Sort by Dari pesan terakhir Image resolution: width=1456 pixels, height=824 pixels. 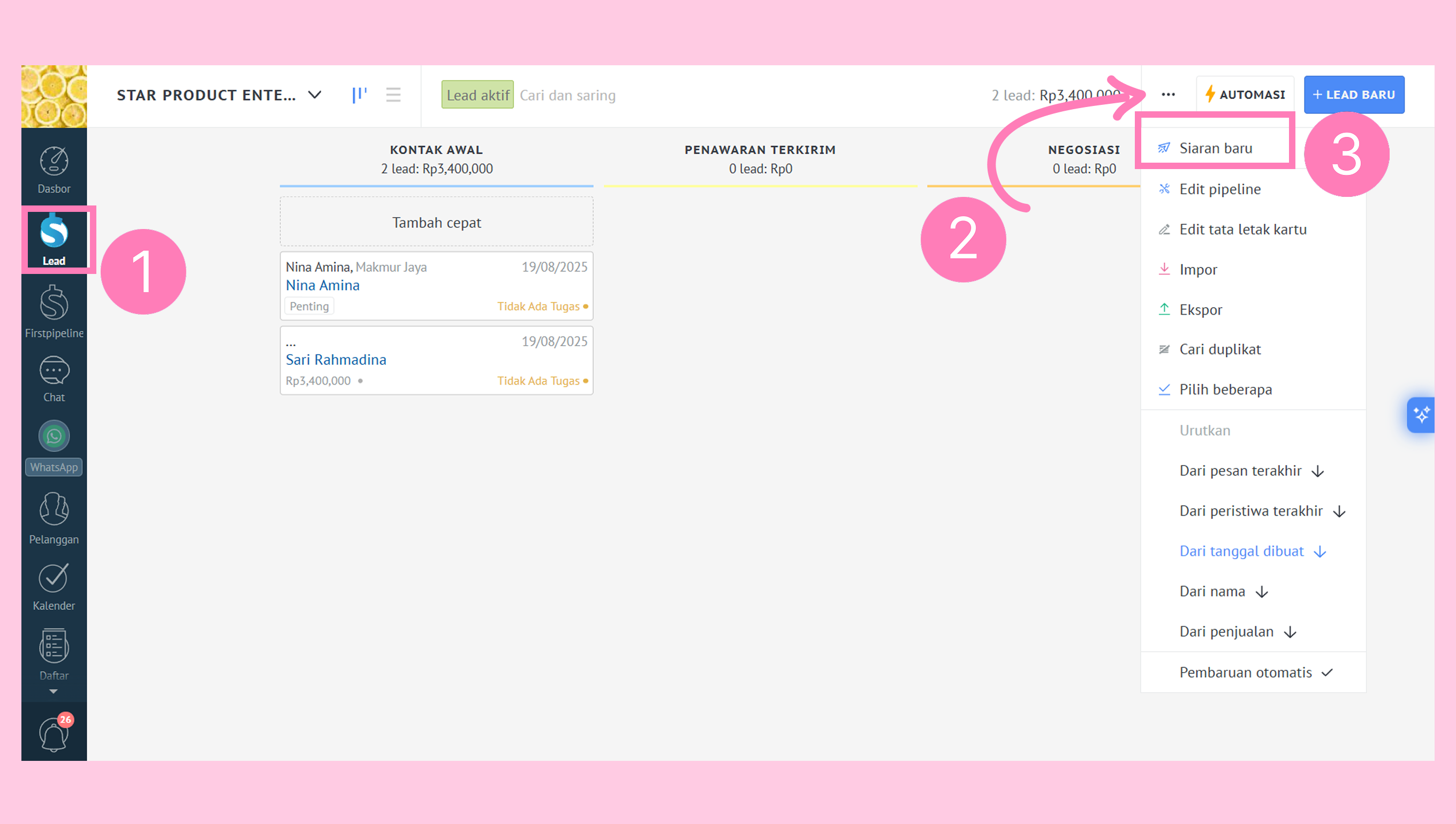1253,471
